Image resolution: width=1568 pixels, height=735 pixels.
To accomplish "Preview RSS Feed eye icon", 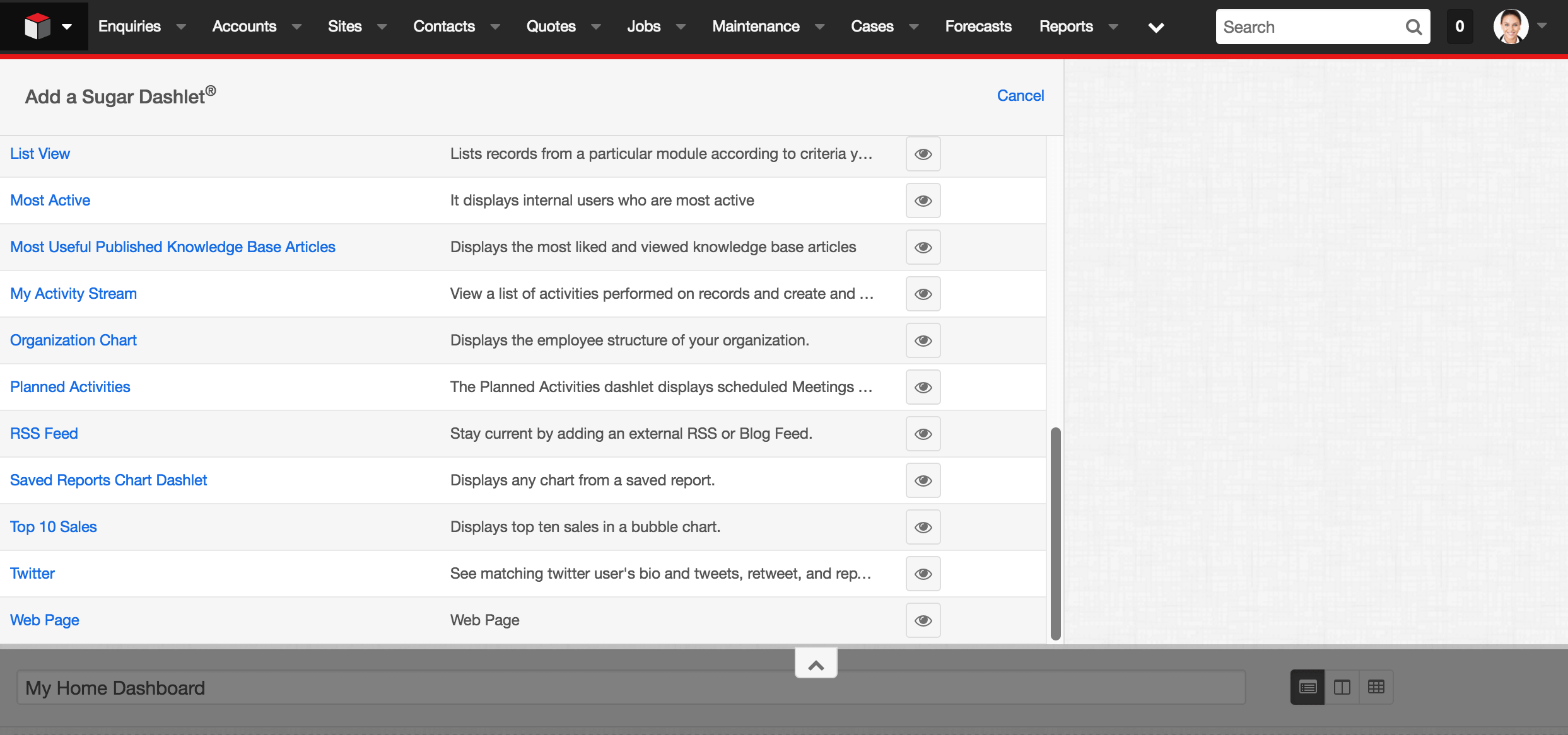I will [923, 434].
